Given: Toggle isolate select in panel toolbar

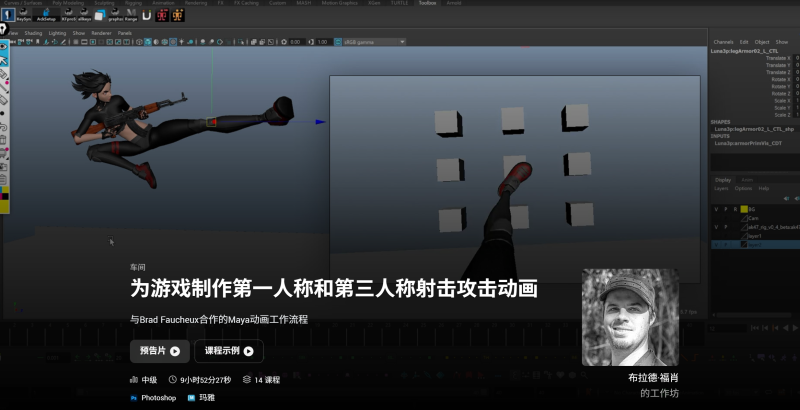Looking at the screenshot, I should pyautogui.click(x=242, y=42).
